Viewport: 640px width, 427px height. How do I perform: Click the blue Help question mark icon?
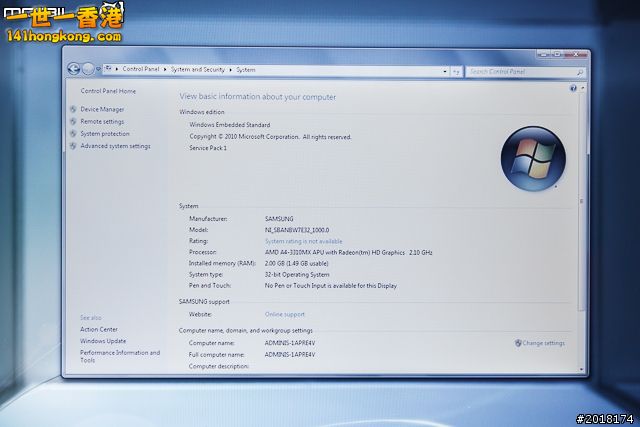click(573, 88)
